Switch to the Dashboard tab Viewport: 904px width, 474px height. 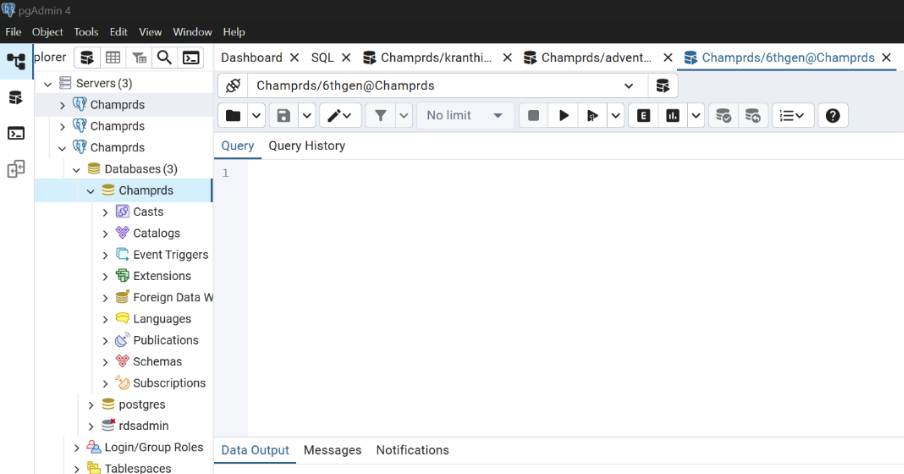[x=251, y=58]
